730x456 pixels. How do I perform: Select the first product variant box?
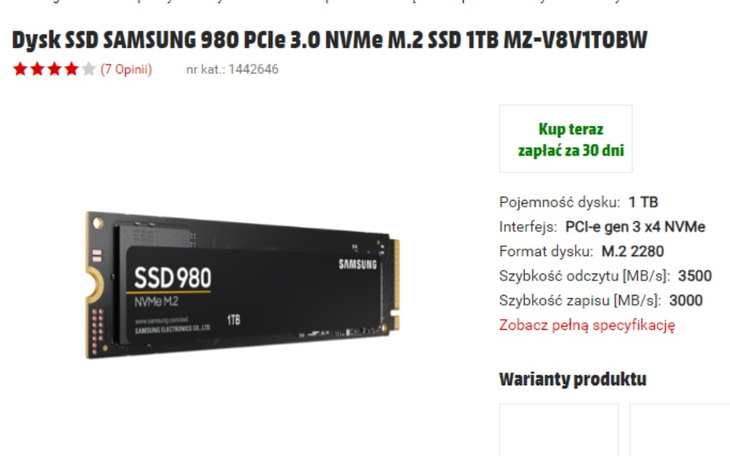coord(559,430)
